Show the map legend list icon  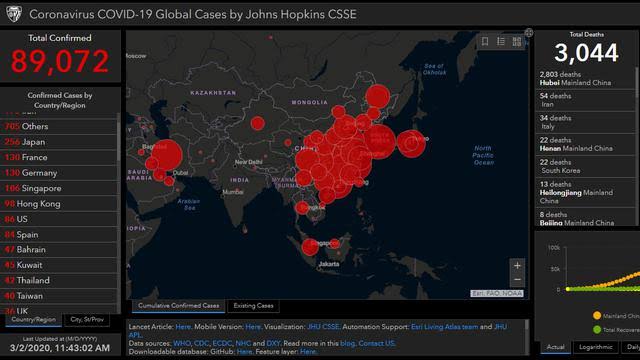pos(501,41)
